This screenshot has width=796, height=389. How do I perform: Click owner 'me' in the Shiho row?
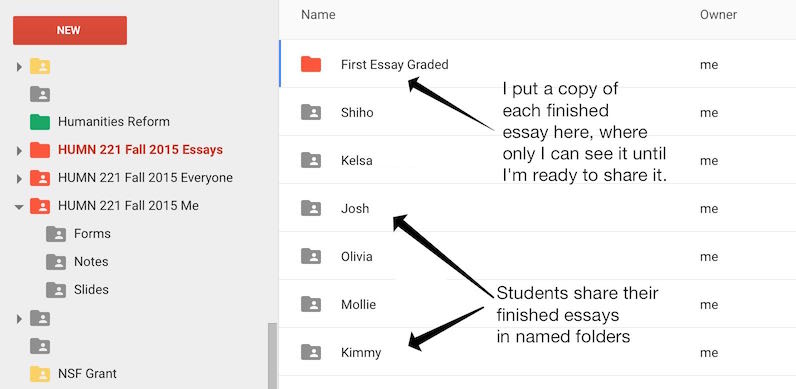click(709, 113)
